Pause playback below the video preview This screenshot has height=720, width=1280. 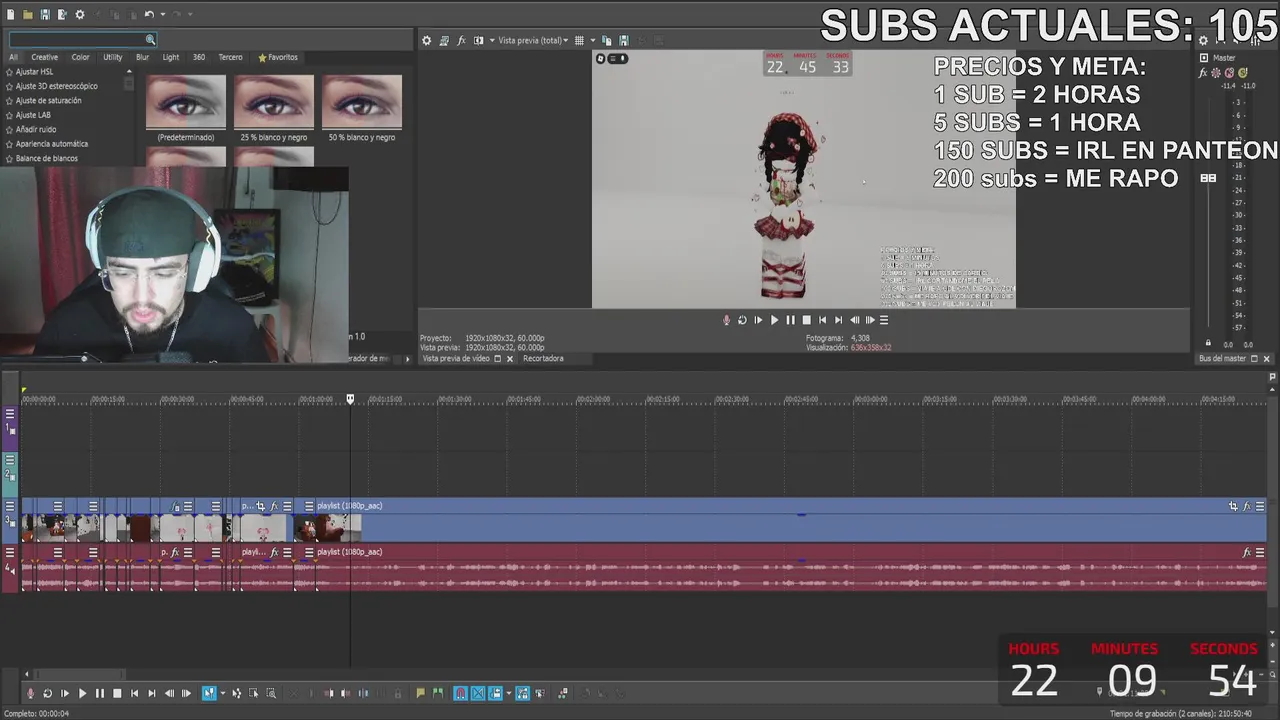click(790, 320)
